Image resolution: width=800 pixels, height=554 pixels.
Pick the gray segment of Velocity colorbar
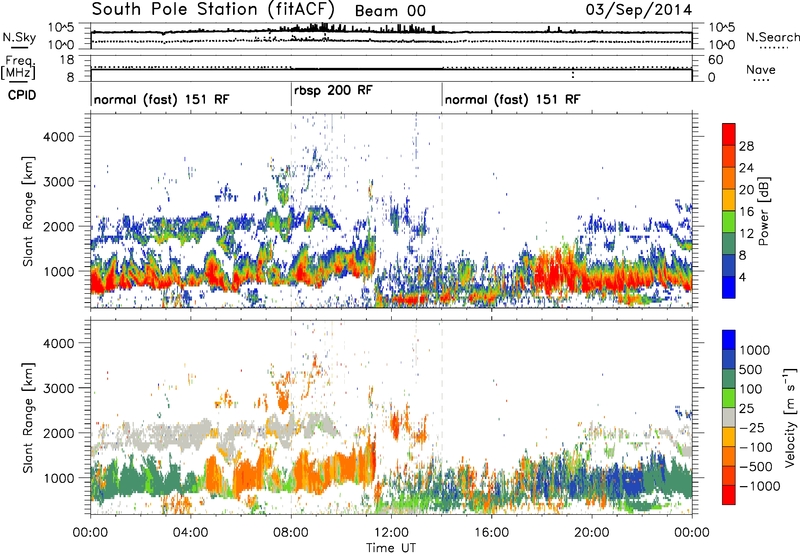[x=729, y=418]
